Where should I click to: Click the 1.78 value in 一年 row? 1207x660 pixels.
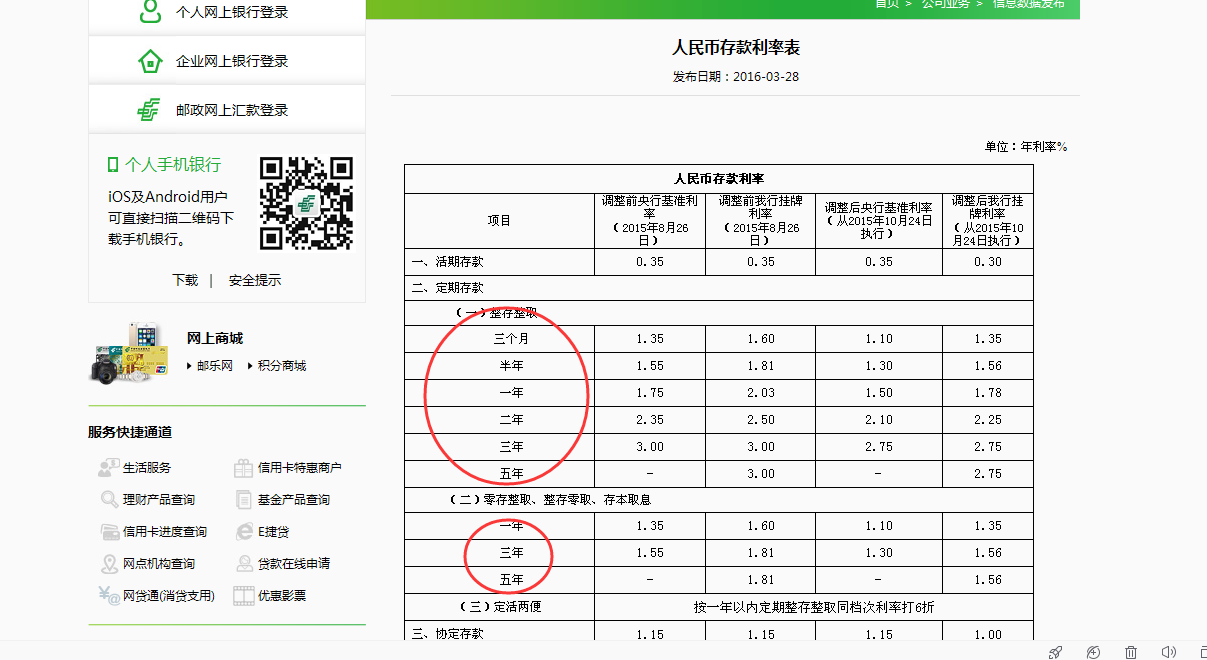tap(988, 393)
